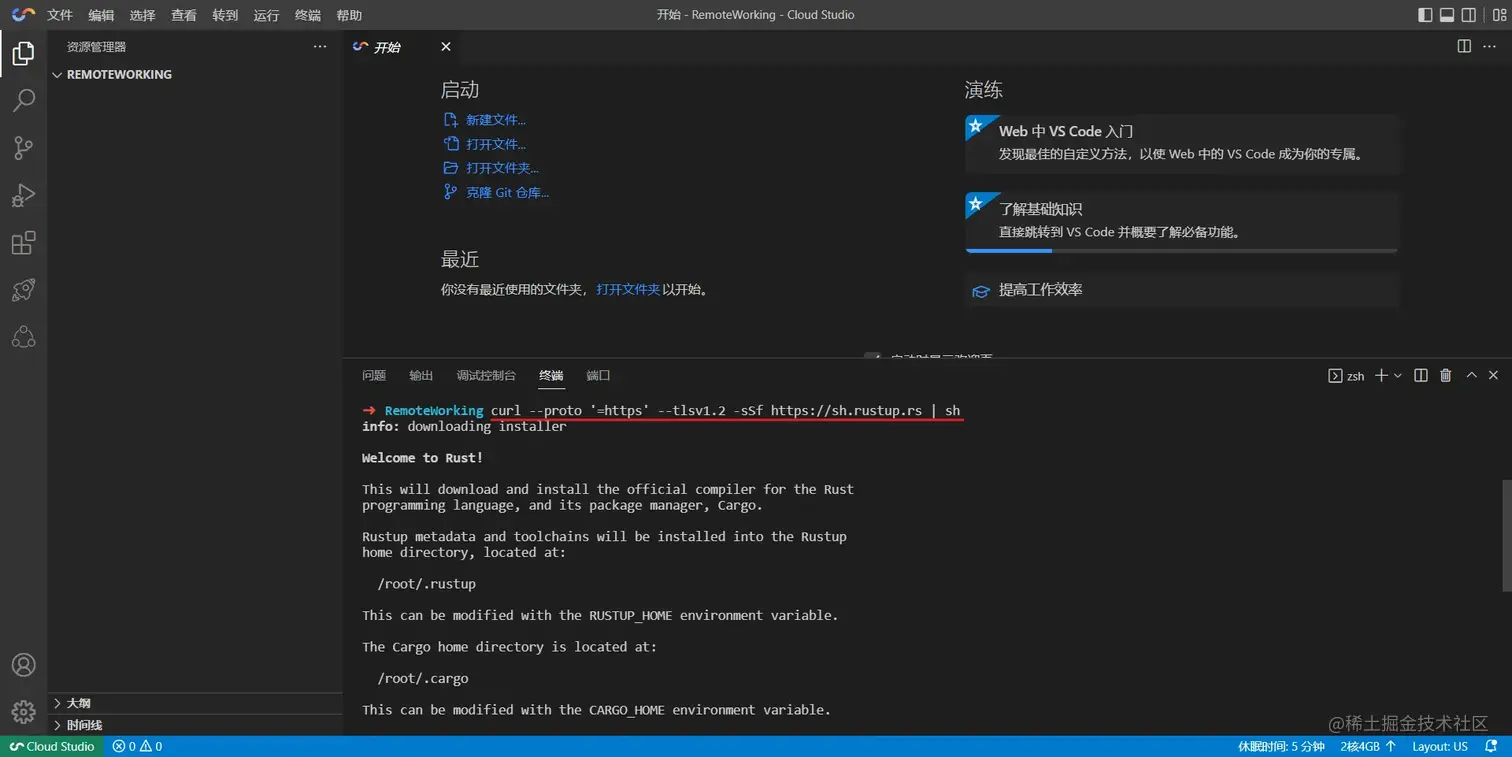Expand the 时间线 section
1512x757 pixels.
coord(195,725)
